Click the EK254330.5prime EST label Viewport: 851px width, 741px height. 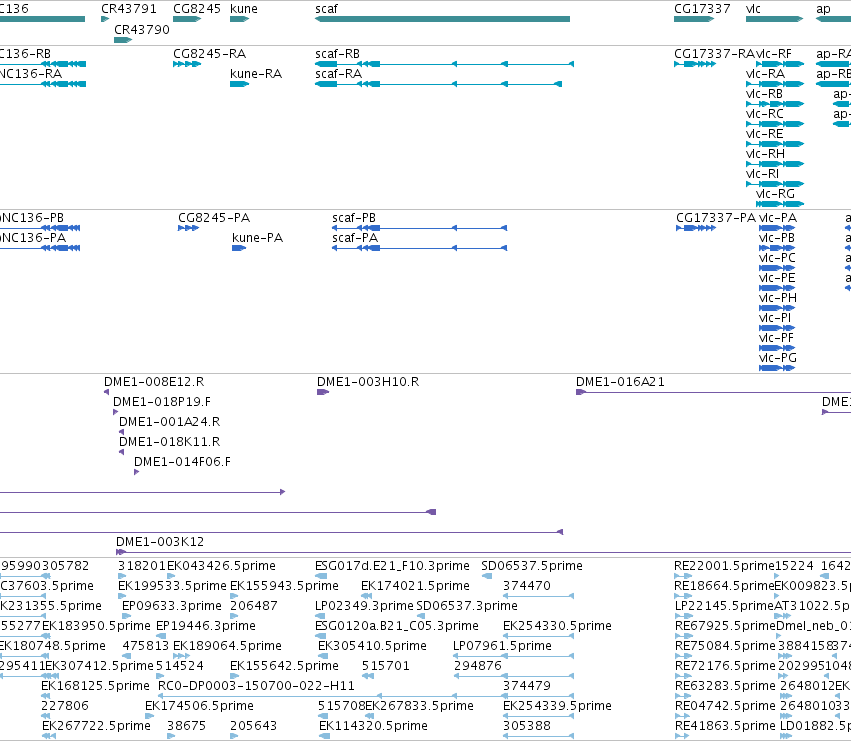[x=557, y=626]
